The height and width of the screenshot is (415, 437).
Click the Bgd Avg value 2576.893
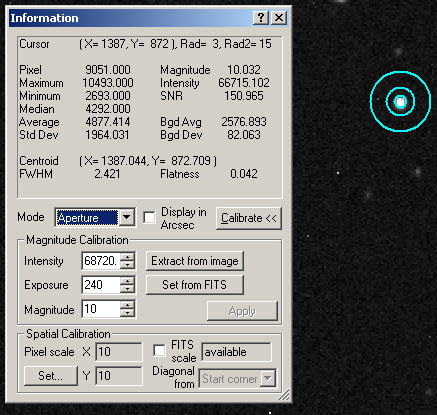click(244, 122)
